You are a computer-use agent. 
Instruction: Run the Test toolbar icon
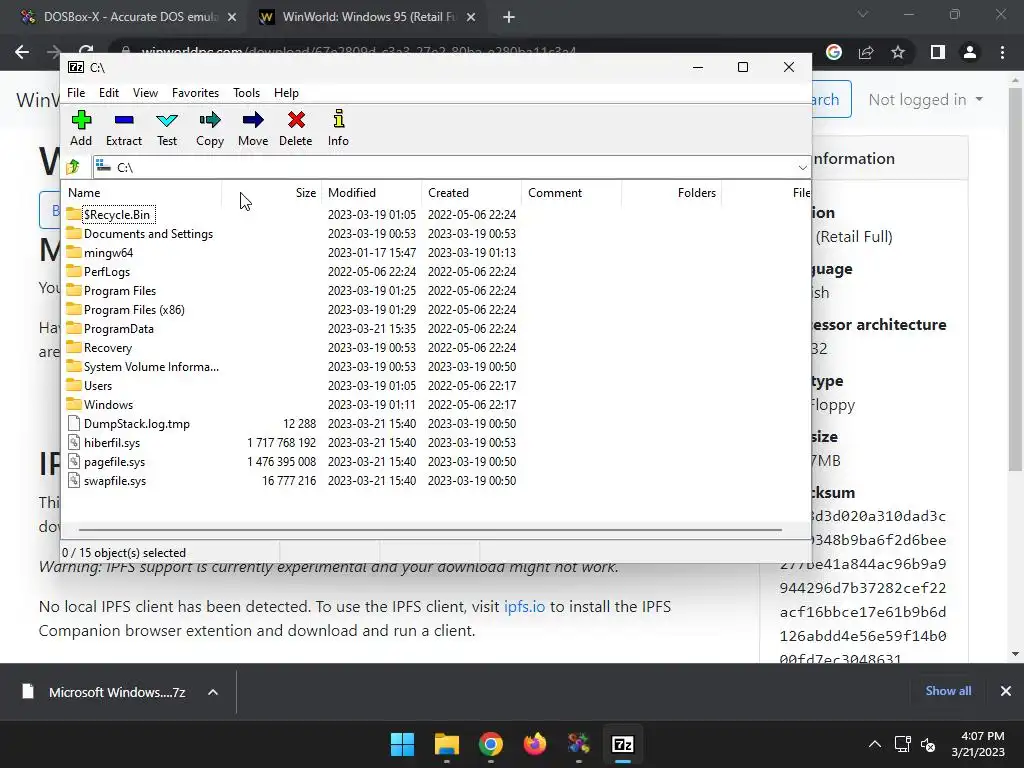(167, 128)
